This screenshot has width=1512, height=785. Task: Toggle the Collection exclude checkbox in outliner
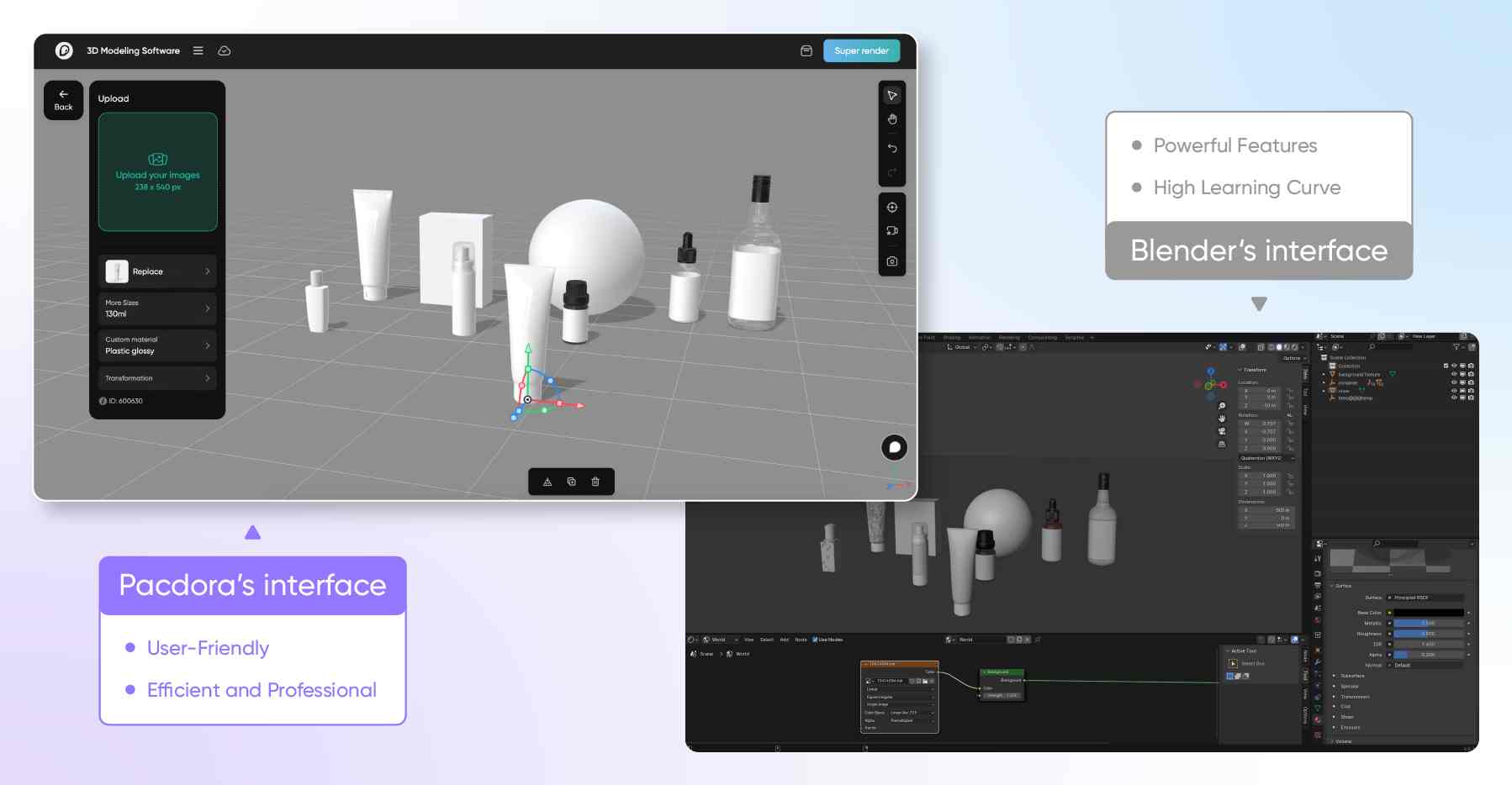(x=1446, y=366)
